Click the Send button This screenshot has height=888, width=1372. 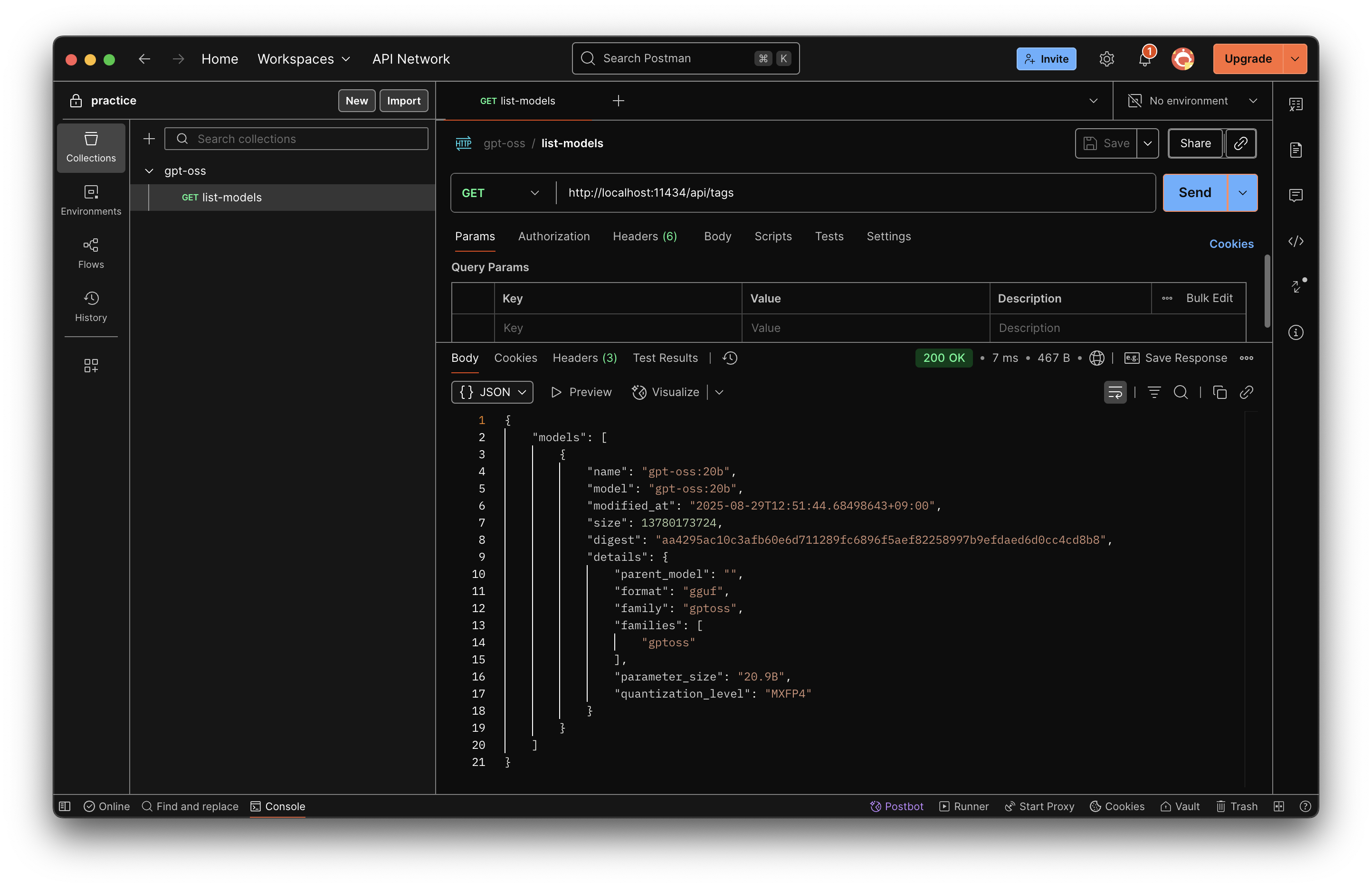[x=1194, y=193]
